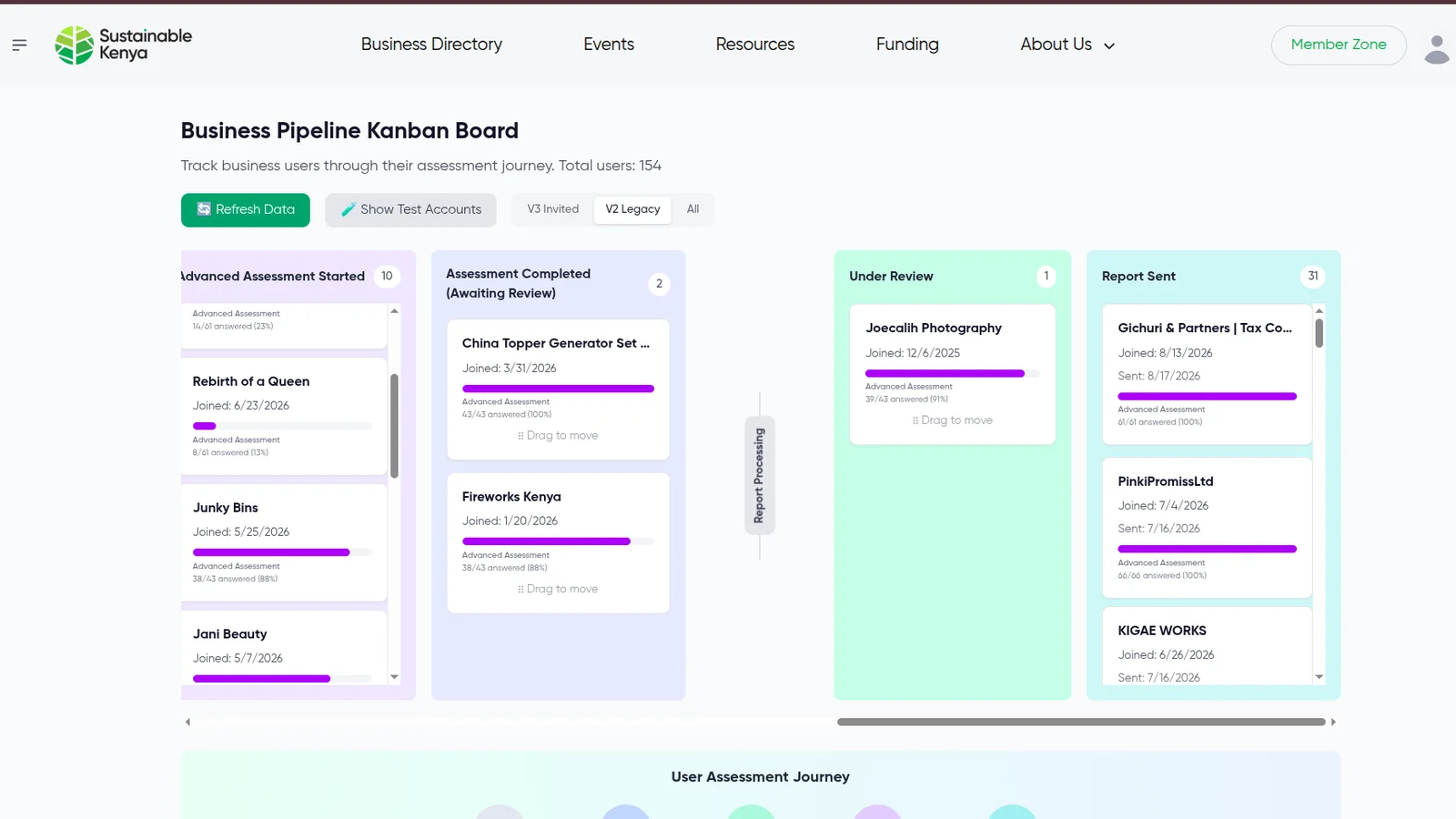Click up arrow of Advanced Assessment Started scrollbar

click(x=394, y=311)
